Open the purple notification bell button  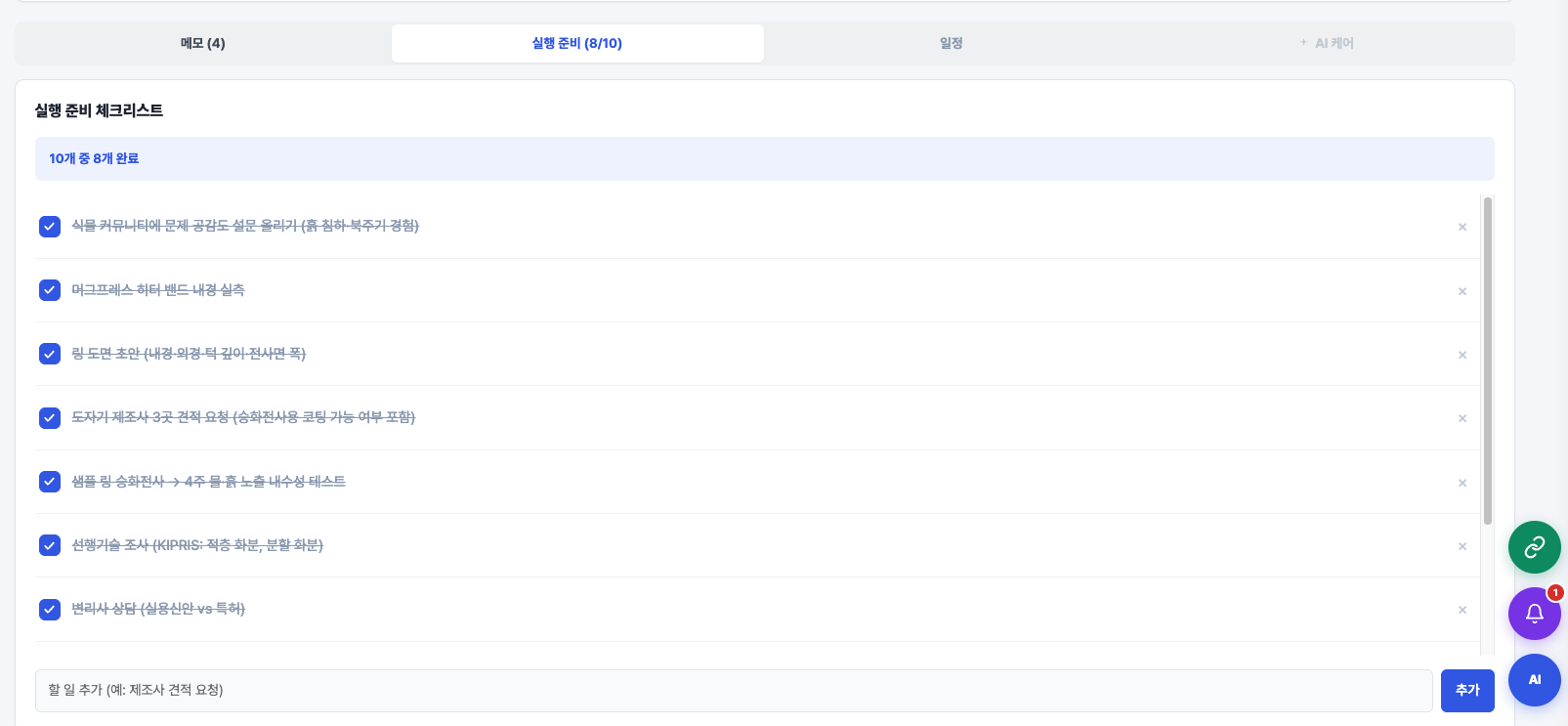1534,614
